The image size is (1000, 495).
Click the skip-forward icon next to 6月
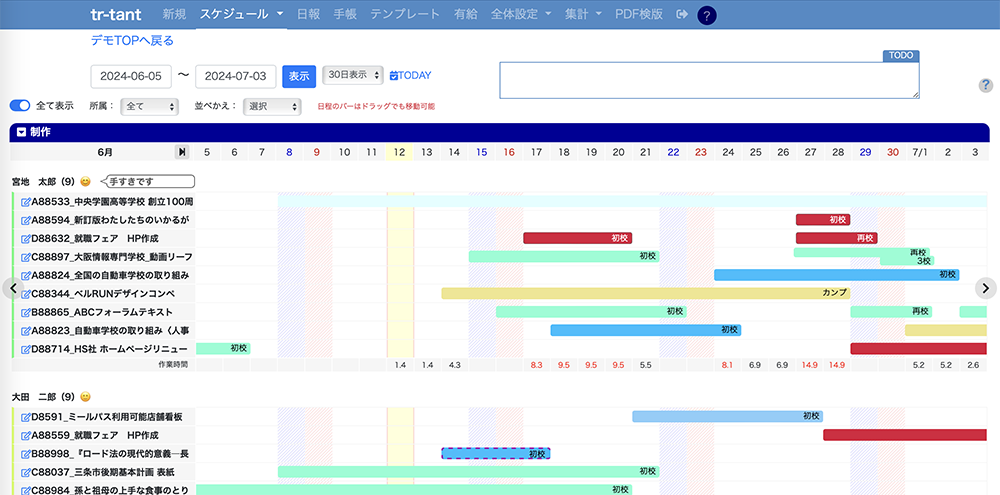tap(182, 152)
